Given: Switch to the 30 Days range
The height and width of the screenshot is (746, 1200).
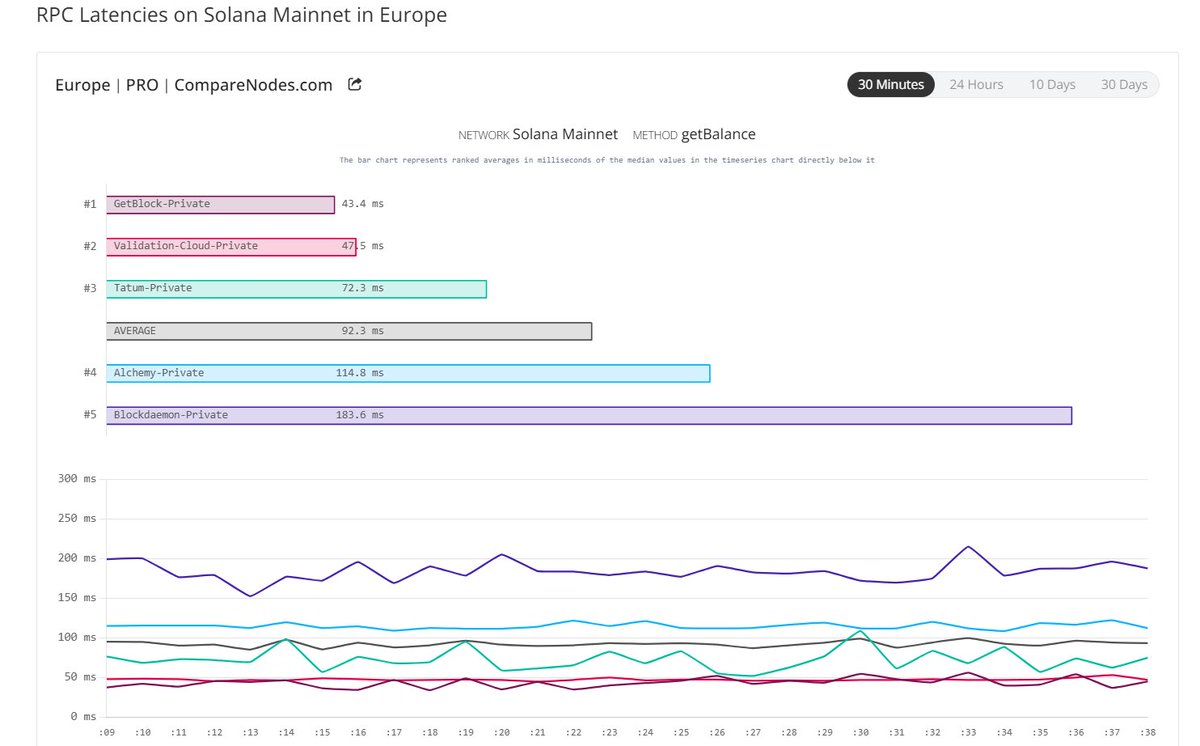Looking at the screenshot, I should click(1124, 85).
